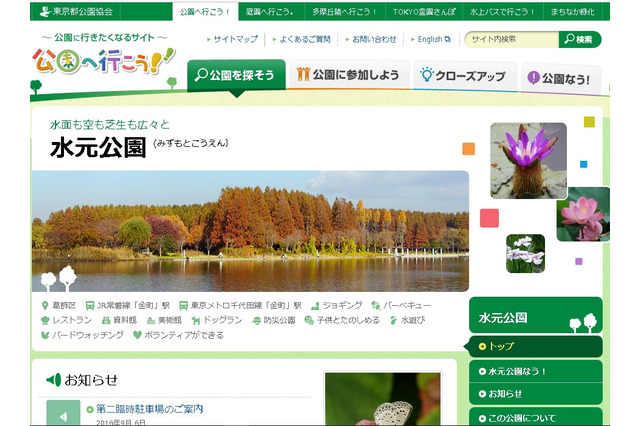Click the 葛飾区 location tag
The image size is (640, 426).
click(59, 306)
